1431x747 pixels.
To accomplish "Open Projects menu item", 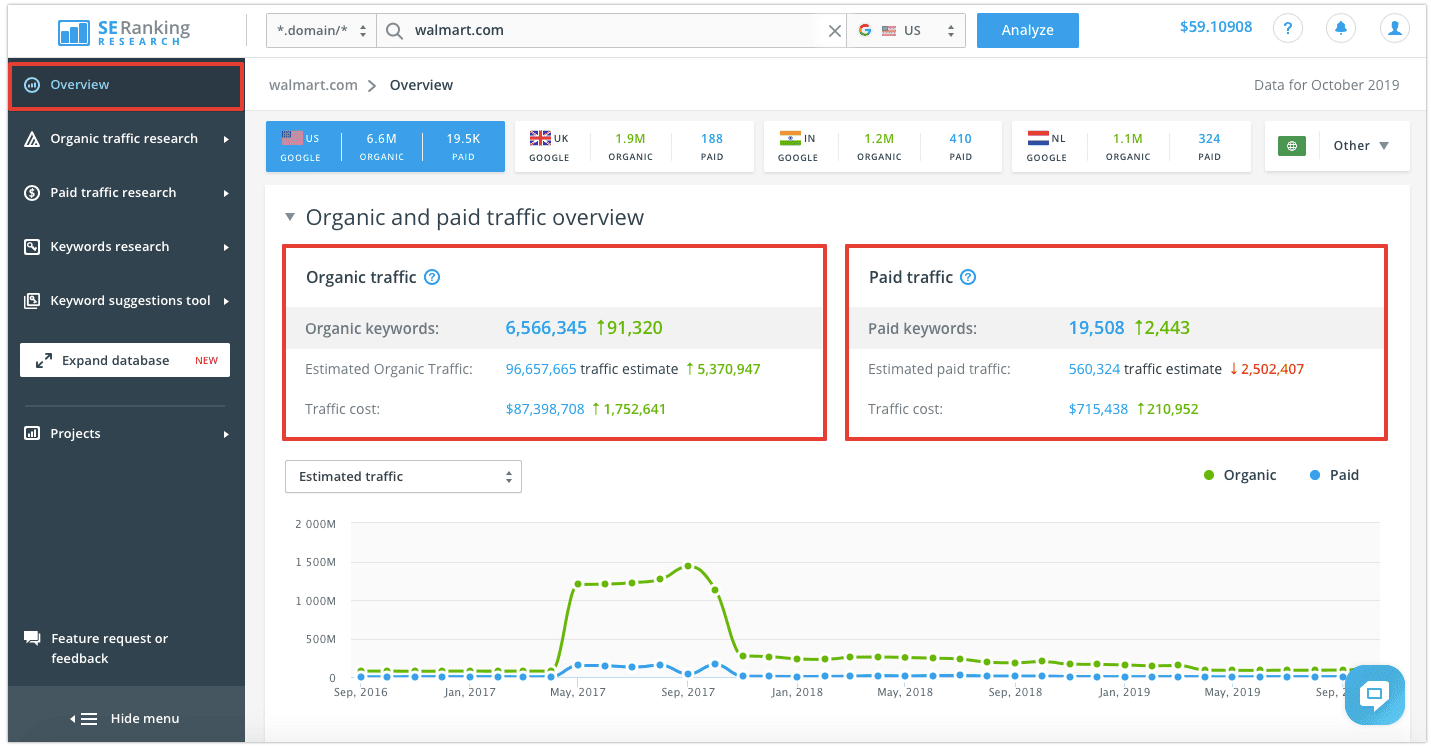I will point(126,434).
